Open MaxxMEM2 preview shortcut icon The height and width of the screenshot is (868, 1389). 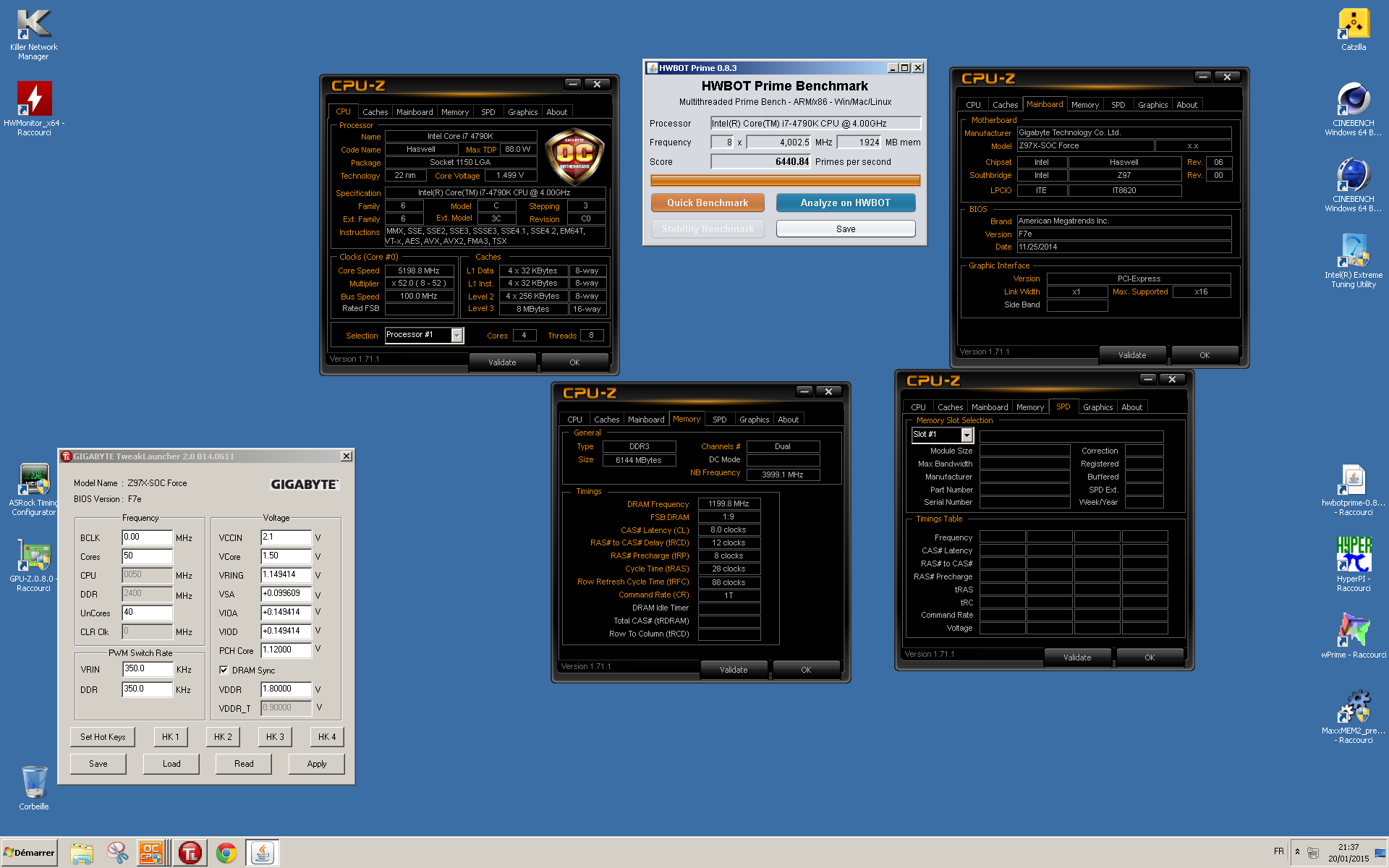pyautogui.click(x=1354, y=716)
